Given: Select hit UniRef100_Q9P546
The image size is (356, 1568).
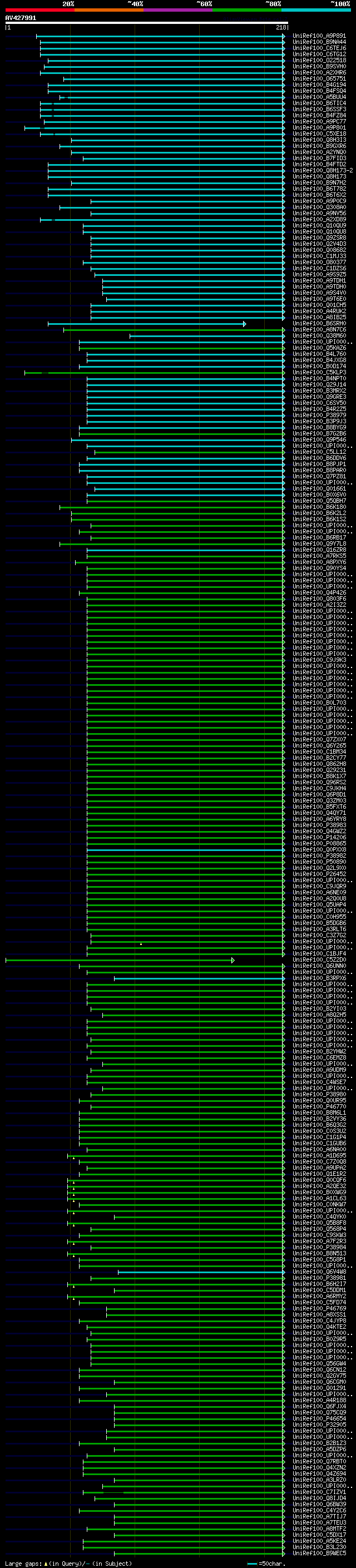Looking at the screenshot, I should click(319, 439).
